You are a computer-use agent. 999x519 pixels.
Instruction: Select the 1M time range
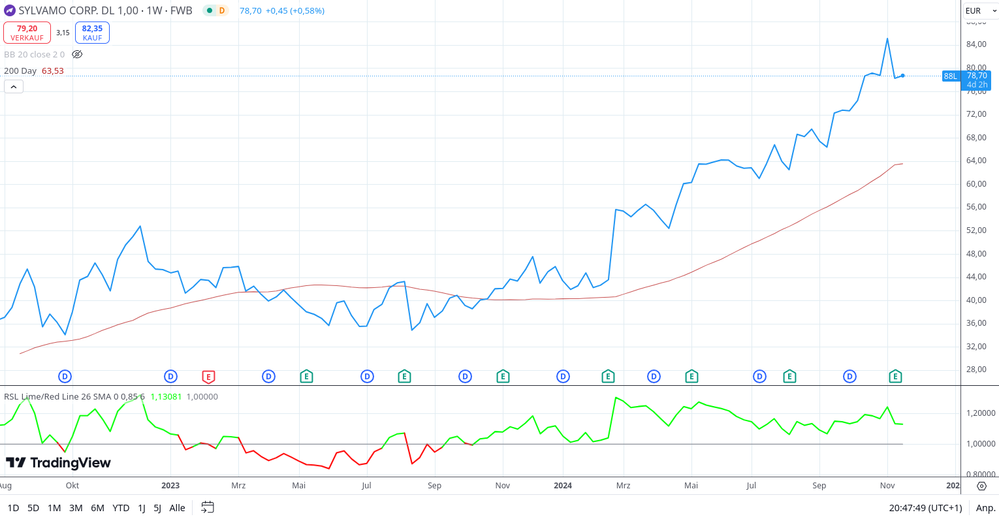(54, 508)
